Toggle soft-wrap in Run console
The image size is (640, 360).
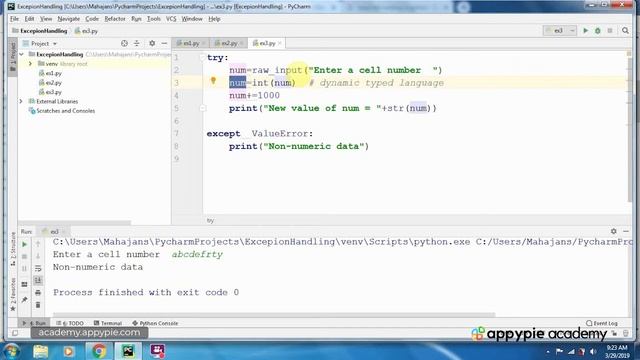click(38, 269)
